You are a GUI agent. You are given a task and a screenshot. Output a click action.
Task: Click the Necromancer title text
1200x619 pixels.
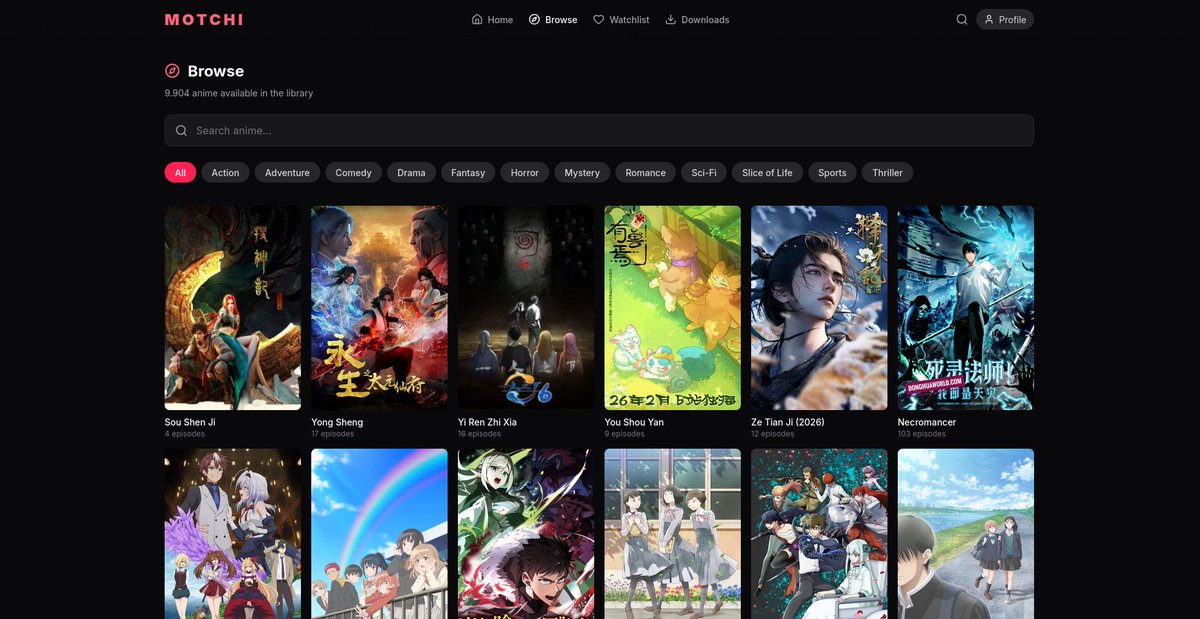[x=927, y=422]
